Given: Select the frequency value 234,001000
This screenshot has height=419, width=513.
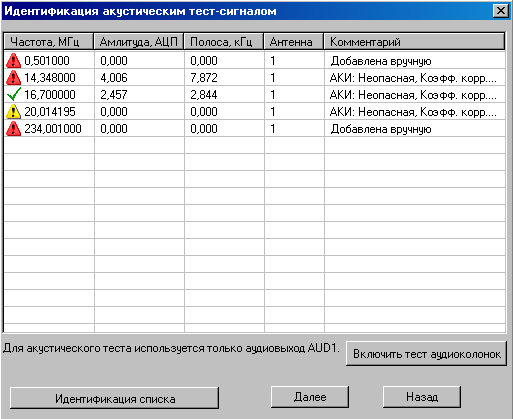Looking at the screenshot, I should click(53, 129).
